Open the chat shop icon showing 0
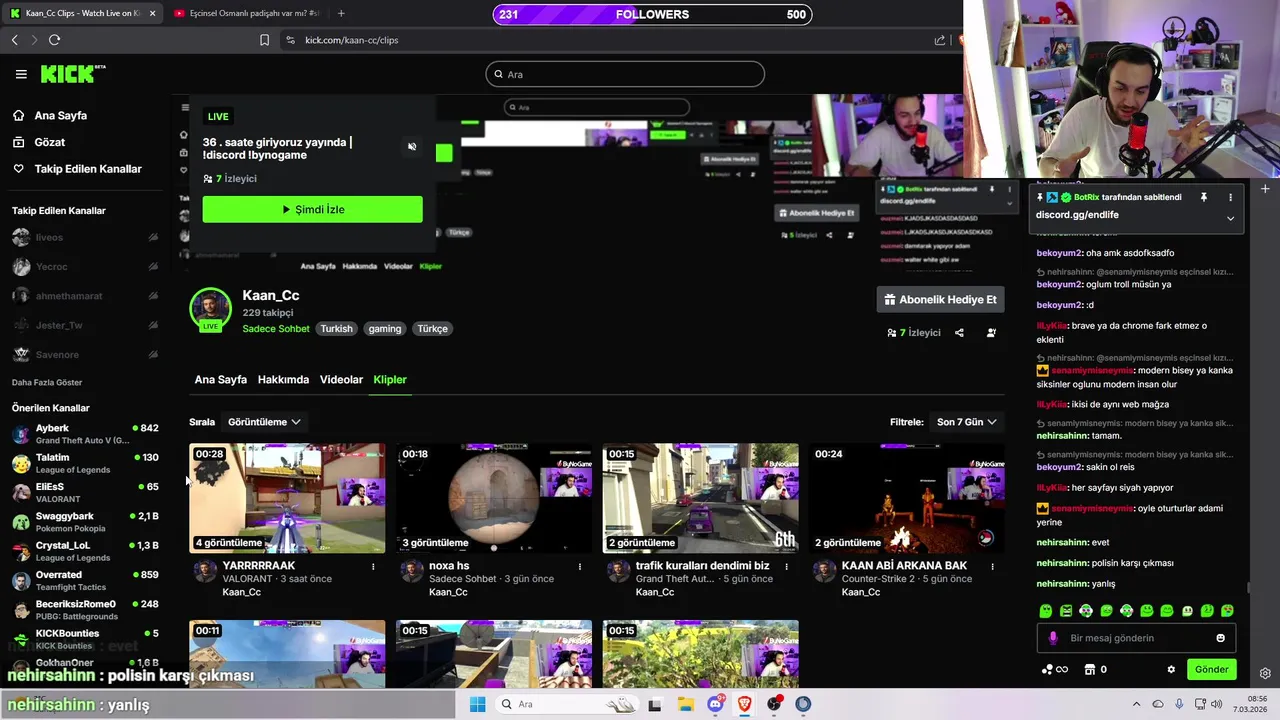Viewport: 1280px width, 720px height. click(x=1096, y=670)
